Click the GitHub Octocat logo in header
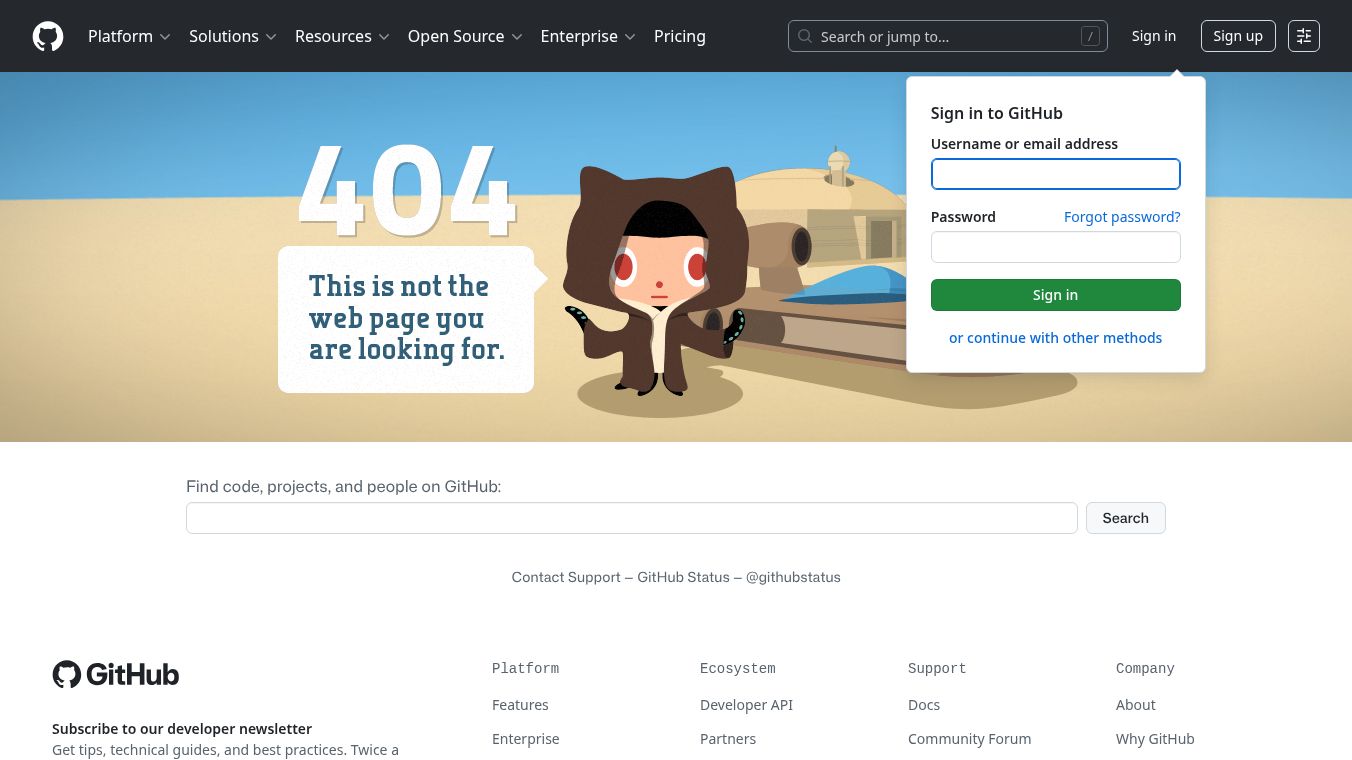Image resolution: width=1352 pixels, height=760 pixels. pyautogui.click(x=48, y=36)
